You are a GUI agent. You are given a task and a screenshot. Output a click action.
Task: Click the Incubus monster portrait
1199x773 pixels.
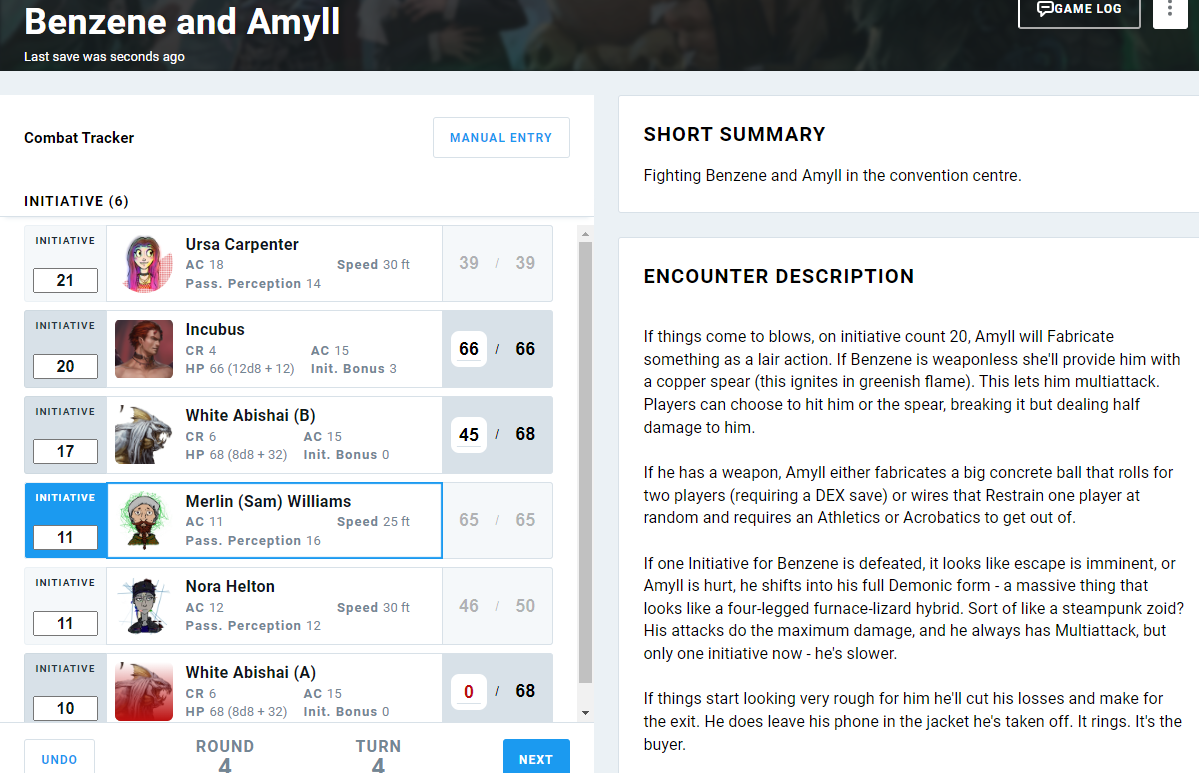tap(144, 349)
